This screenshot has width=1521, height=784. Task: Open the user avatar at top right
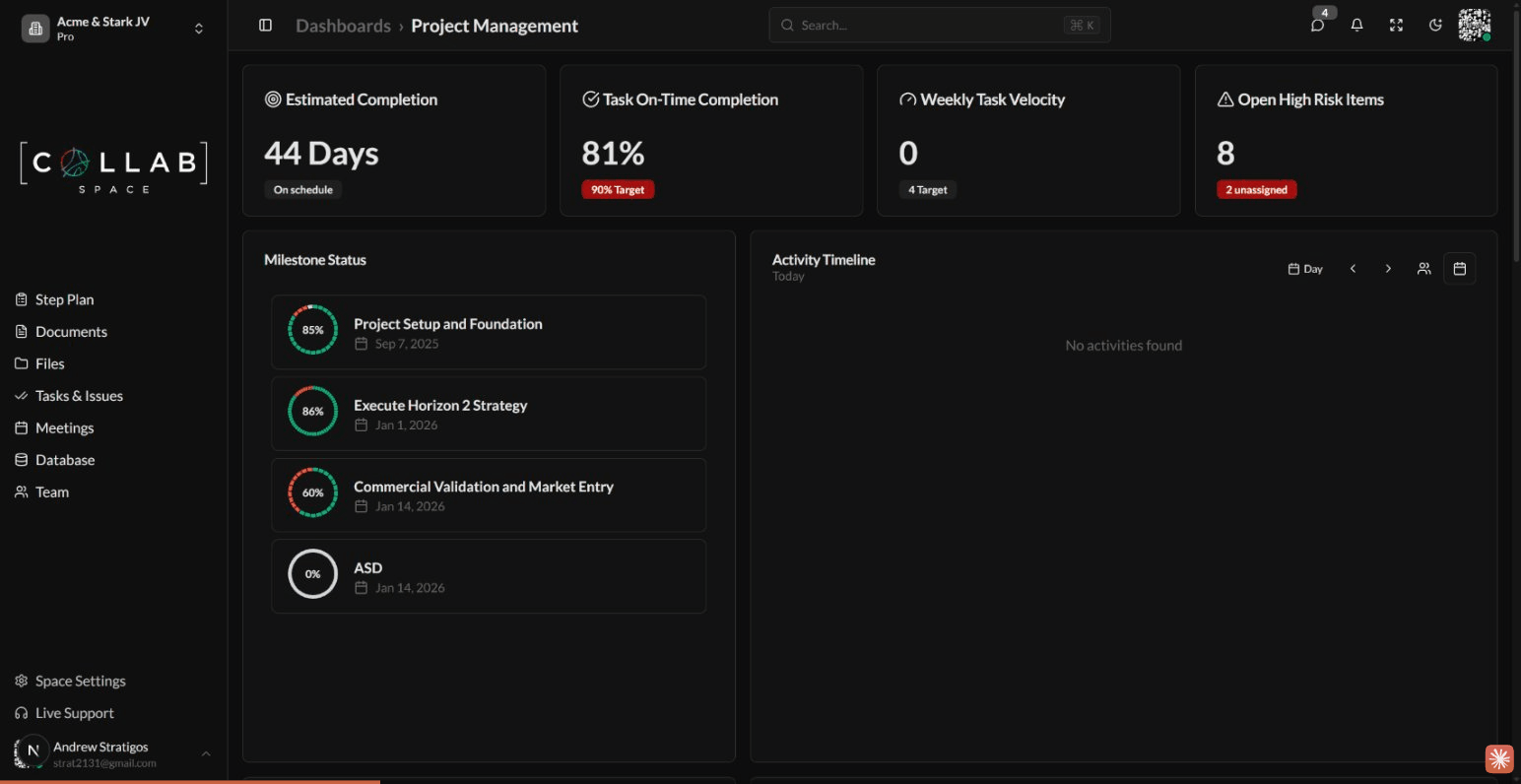(x=1474, y=26)
